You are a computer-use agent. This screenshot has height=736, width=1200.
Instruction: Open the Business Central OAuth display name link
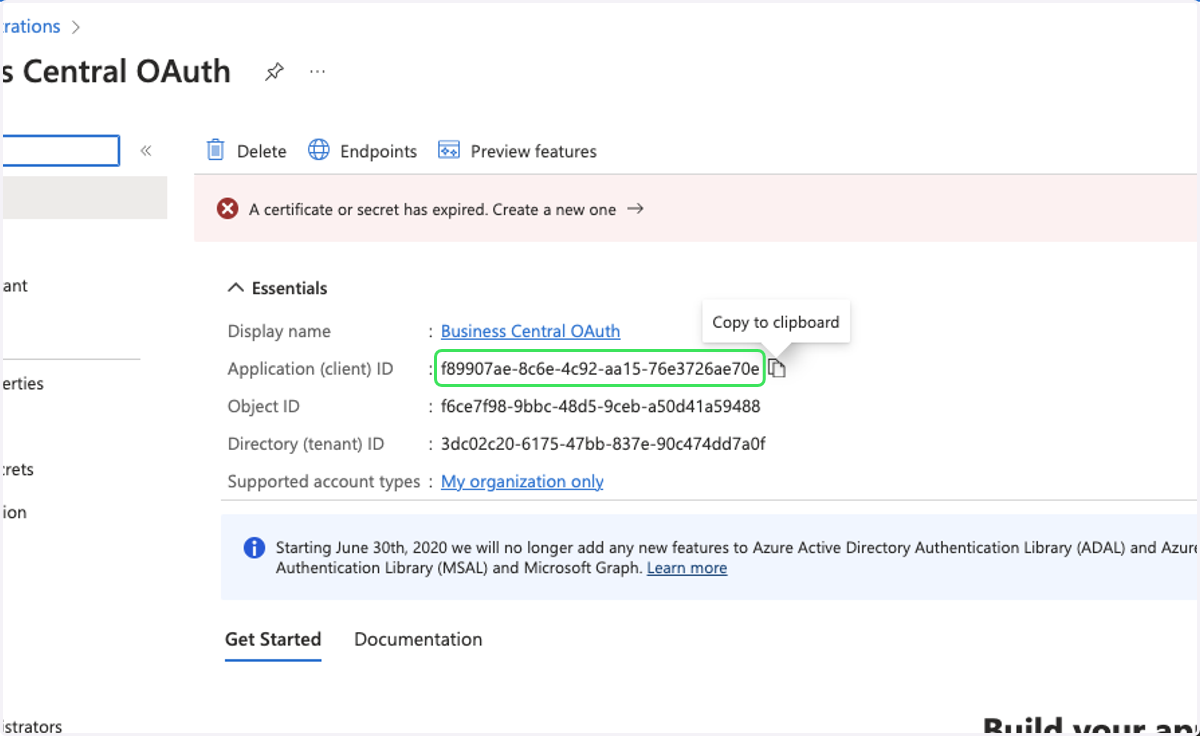coord(530,331)
